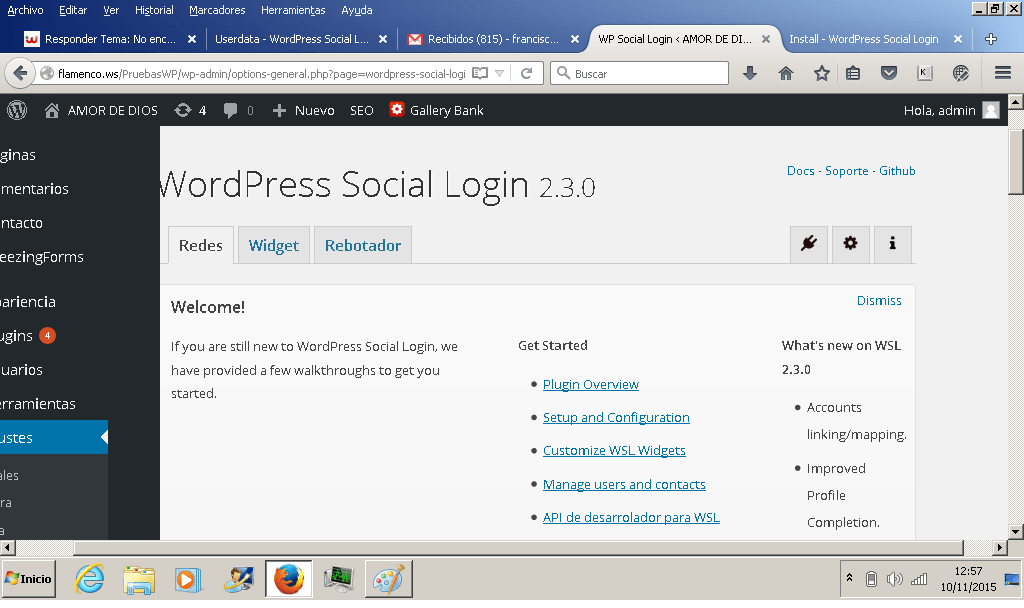This screenshot has width=1024, height=608.
Task: Click the volume speaker icon in the tray
Action: point(894,579)
